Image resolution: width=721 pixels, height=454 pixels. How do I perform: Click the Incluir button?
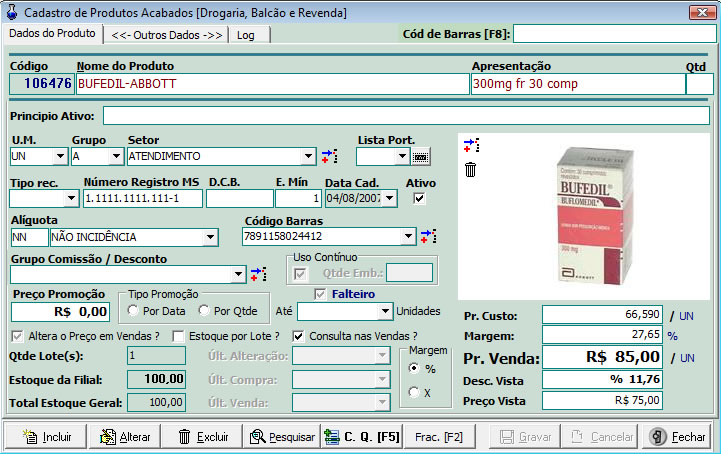[46, 437]
